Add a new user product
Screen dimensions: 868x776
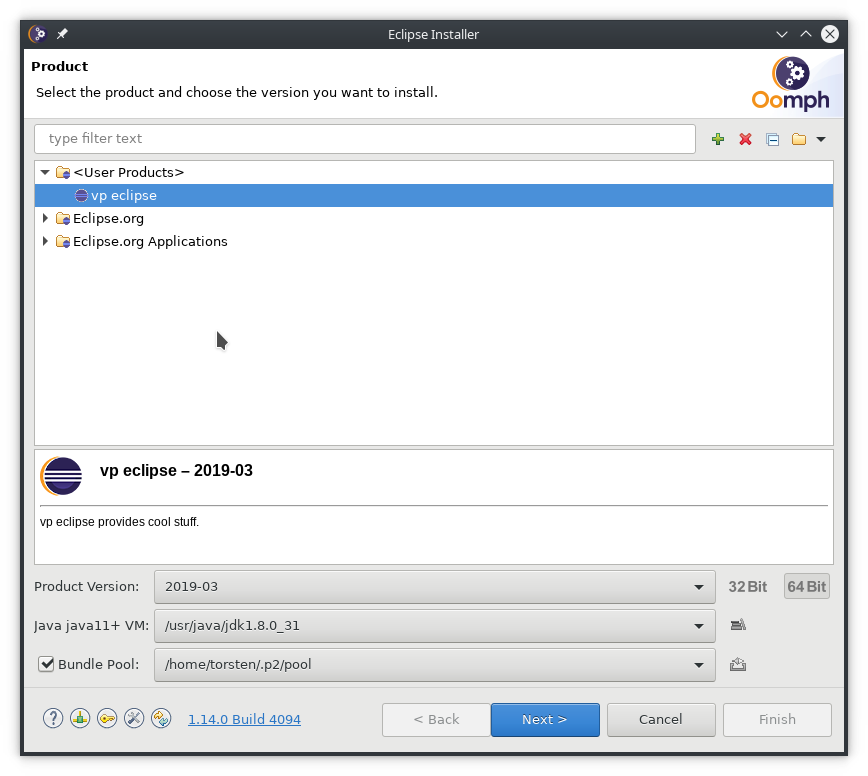(x=718, y=139)
